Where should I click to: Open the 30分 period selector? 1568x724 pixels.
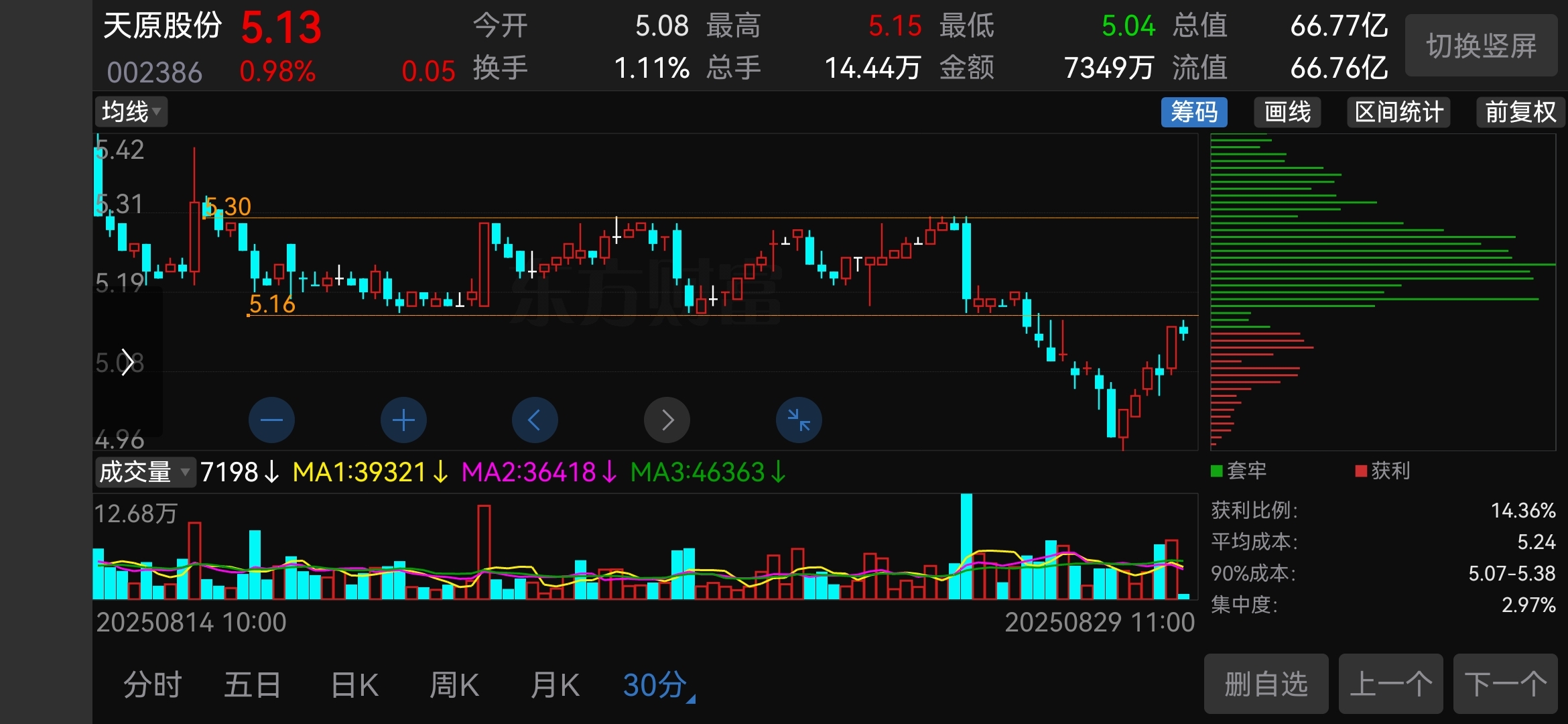[659, 685]
